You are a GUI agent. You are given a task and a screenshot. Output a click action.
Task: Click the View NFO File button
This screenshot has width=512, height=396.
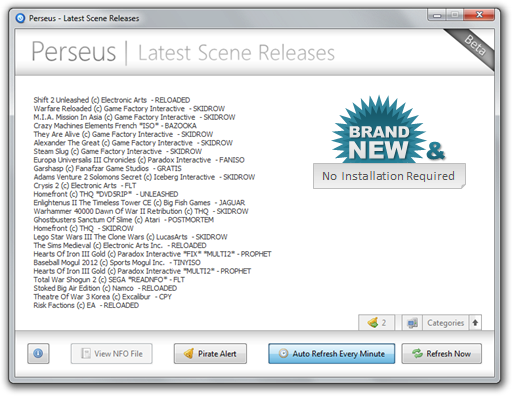(112, 353)
